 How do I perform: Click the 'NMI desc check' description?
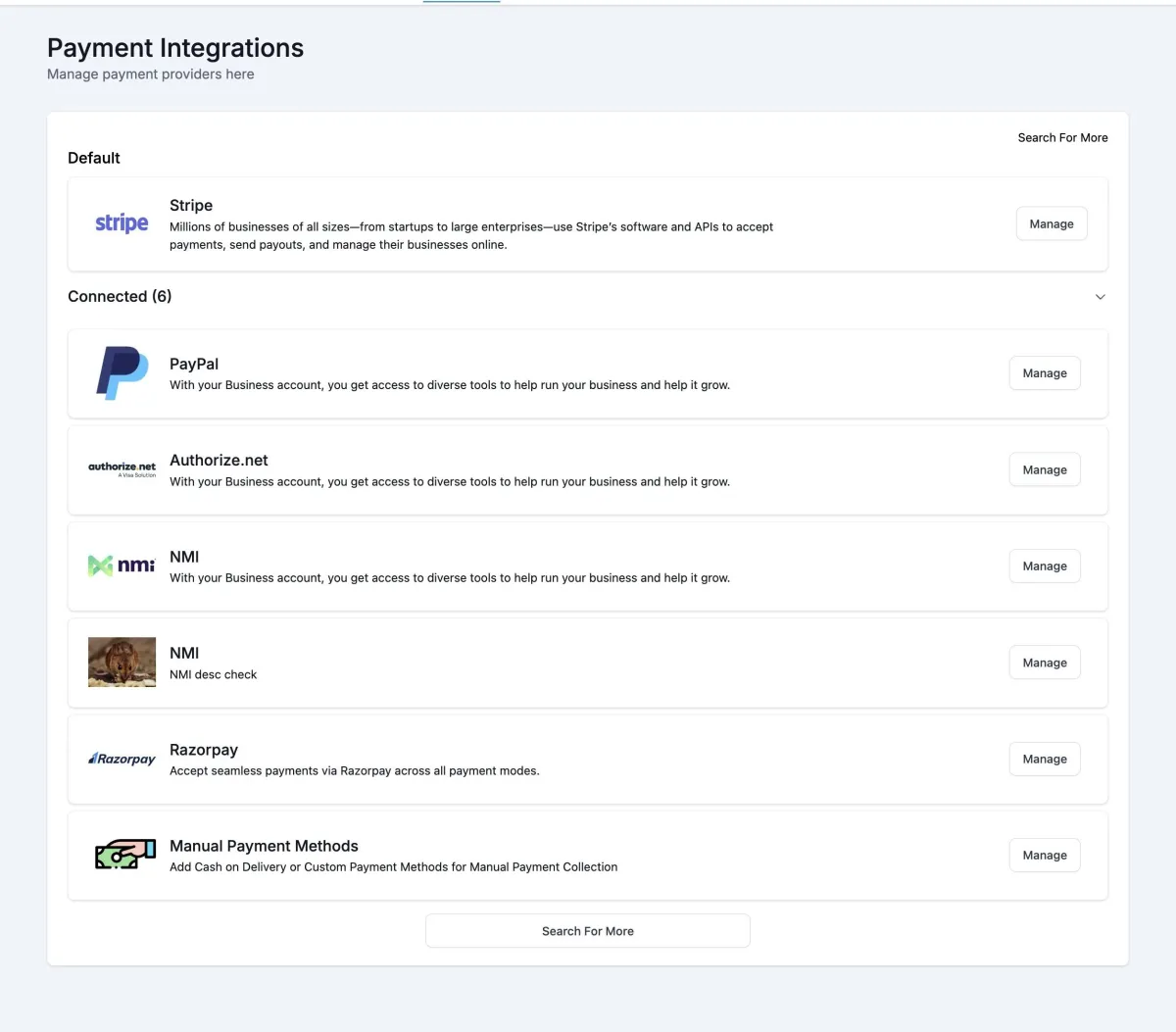[x=213, y=675]
